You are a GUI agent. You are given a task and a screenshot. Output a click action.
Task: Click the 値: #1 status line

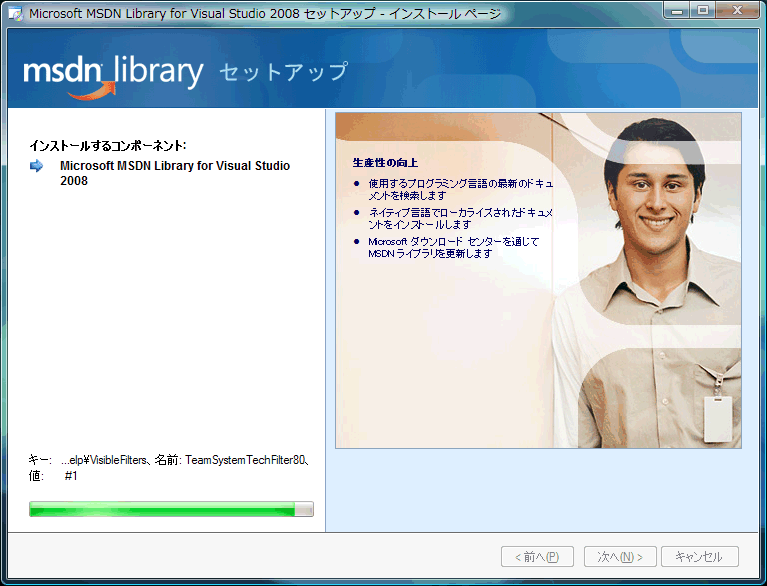53,476
